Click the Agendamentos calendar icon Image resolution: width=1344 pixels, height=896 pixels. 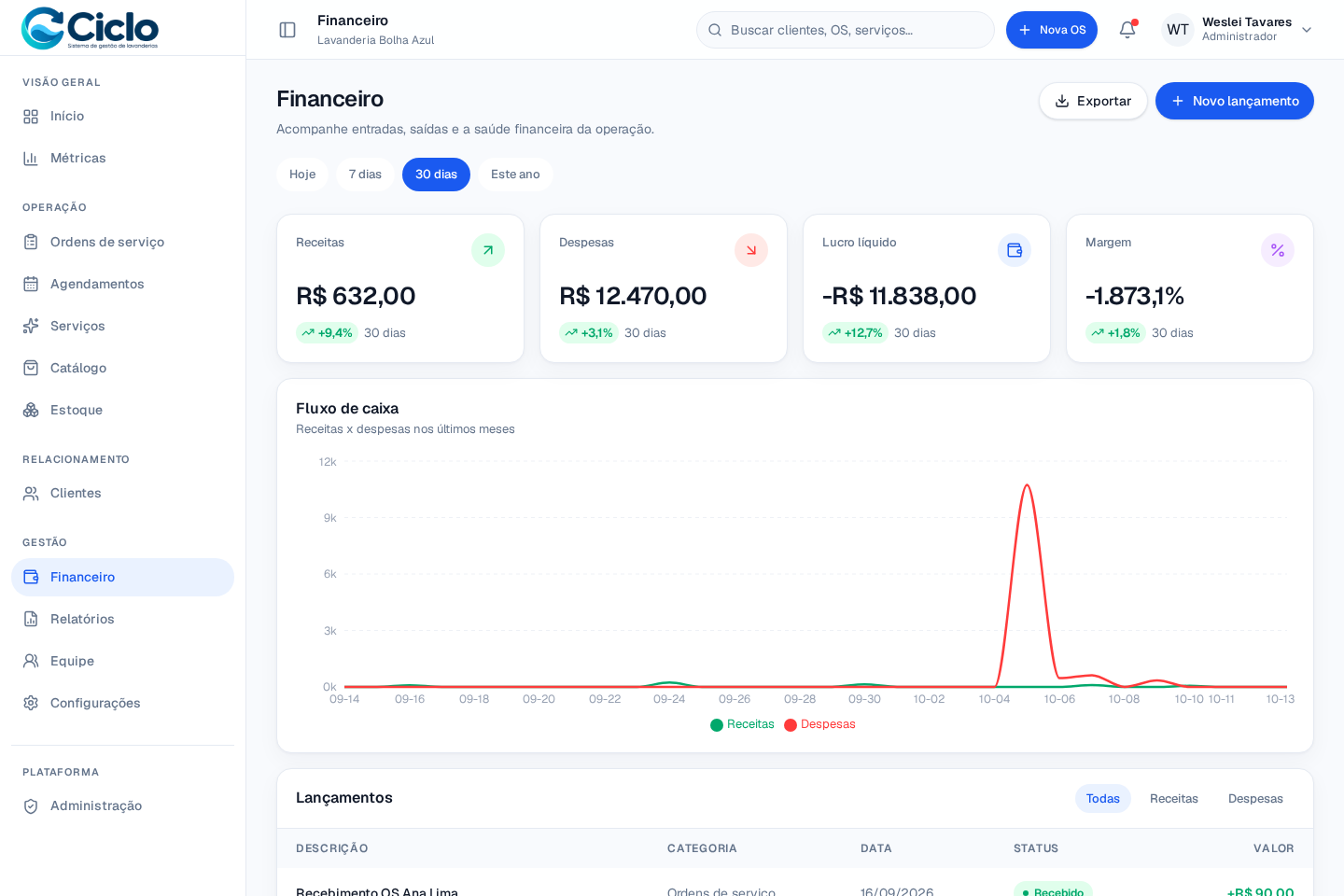point(31,285)
